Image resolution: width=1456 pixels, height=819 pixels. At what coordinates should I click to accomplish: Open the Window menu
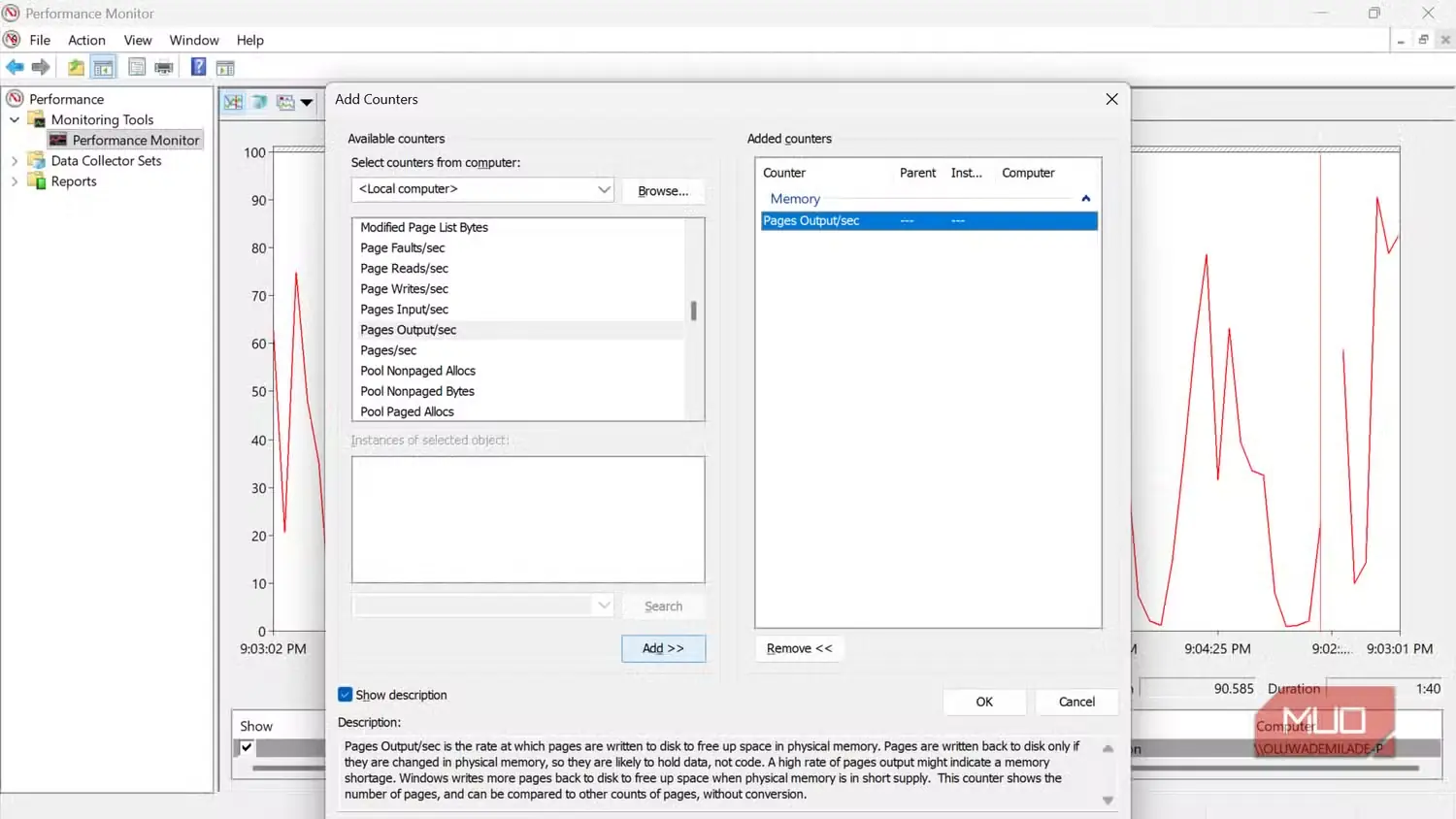[194, 40]
